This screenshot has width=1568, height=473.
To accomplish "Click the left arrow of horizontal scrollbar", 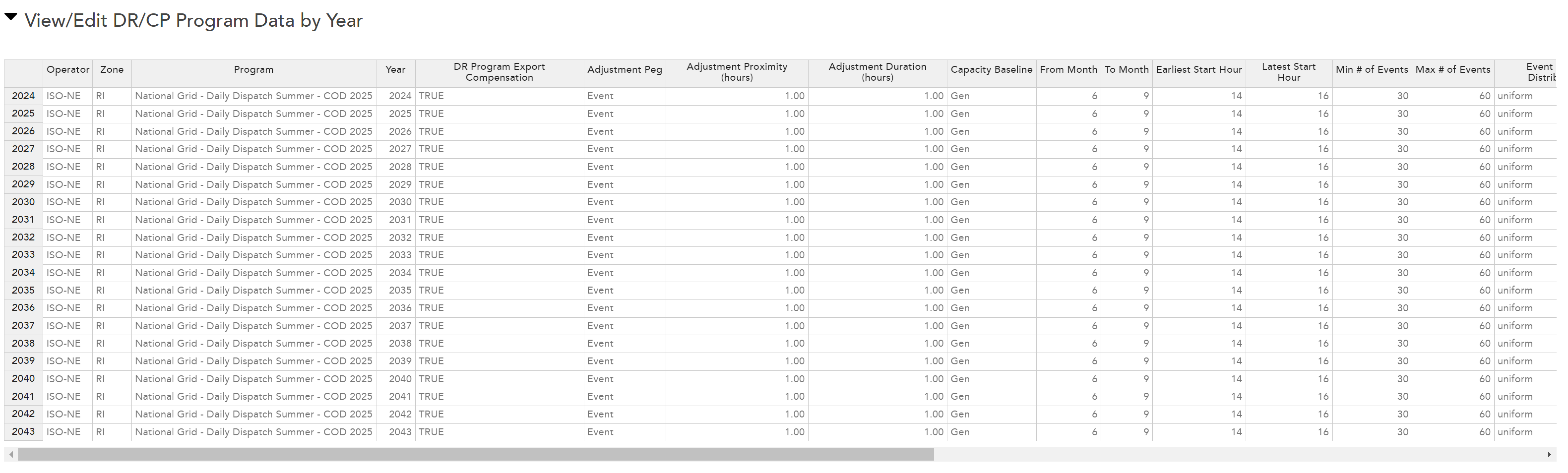I will click(11, 455).
